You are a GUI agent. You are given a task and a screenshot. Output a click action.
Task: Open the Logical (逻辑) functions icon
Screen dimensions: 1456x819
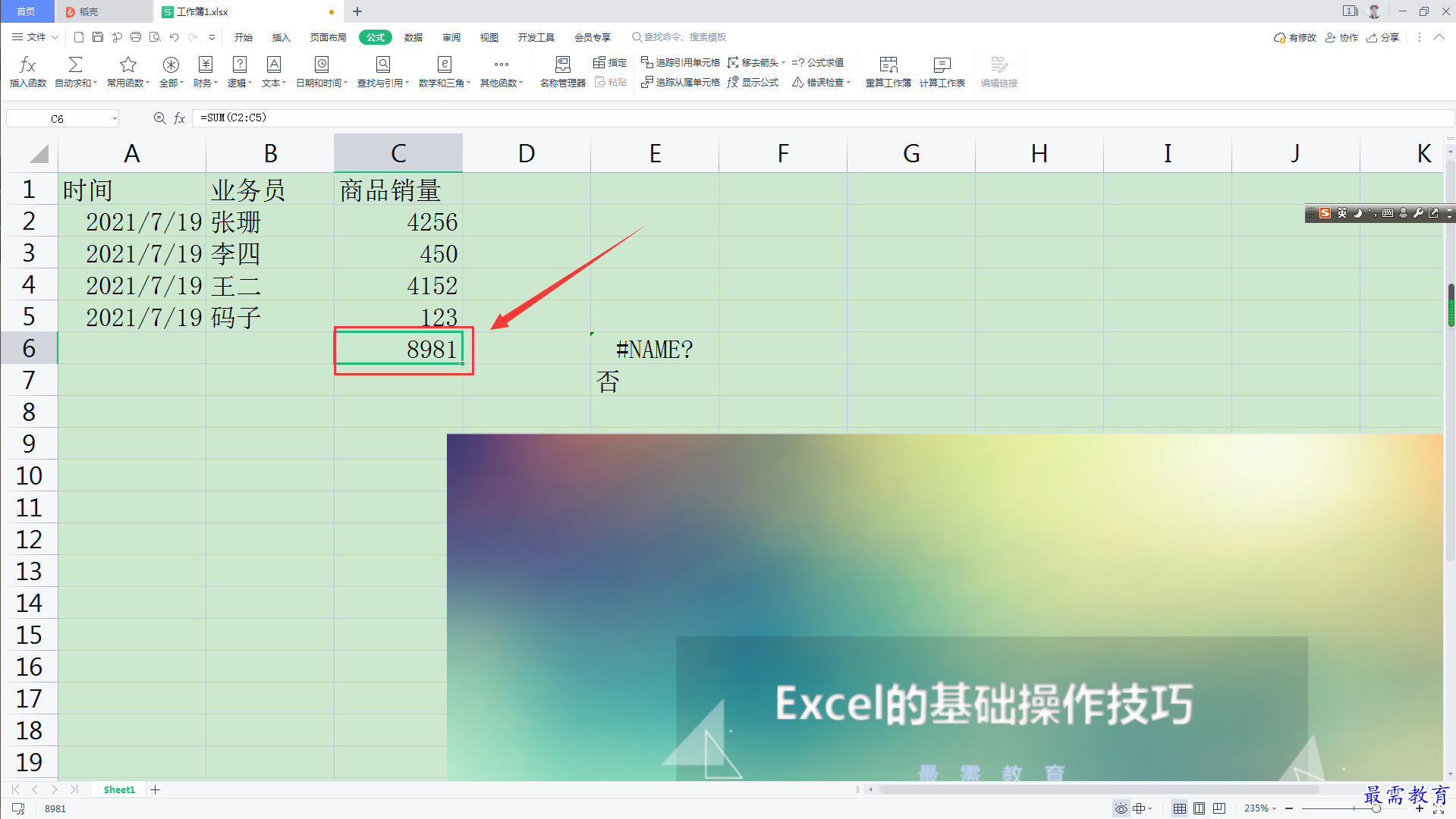[x=240, y=65]
